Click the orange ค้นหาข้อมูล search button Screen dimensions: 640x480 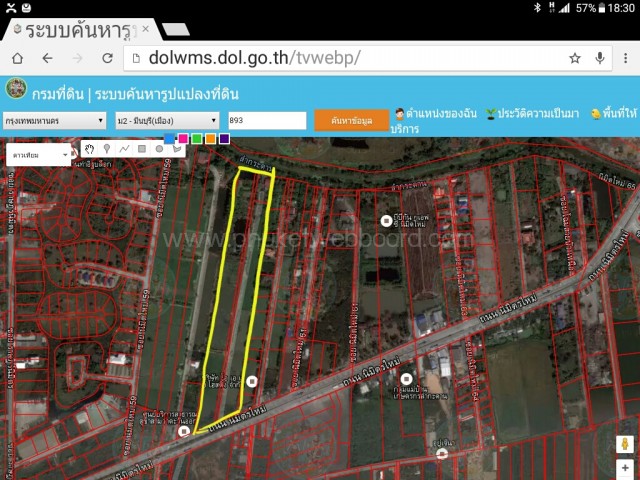tap(351, 121)
